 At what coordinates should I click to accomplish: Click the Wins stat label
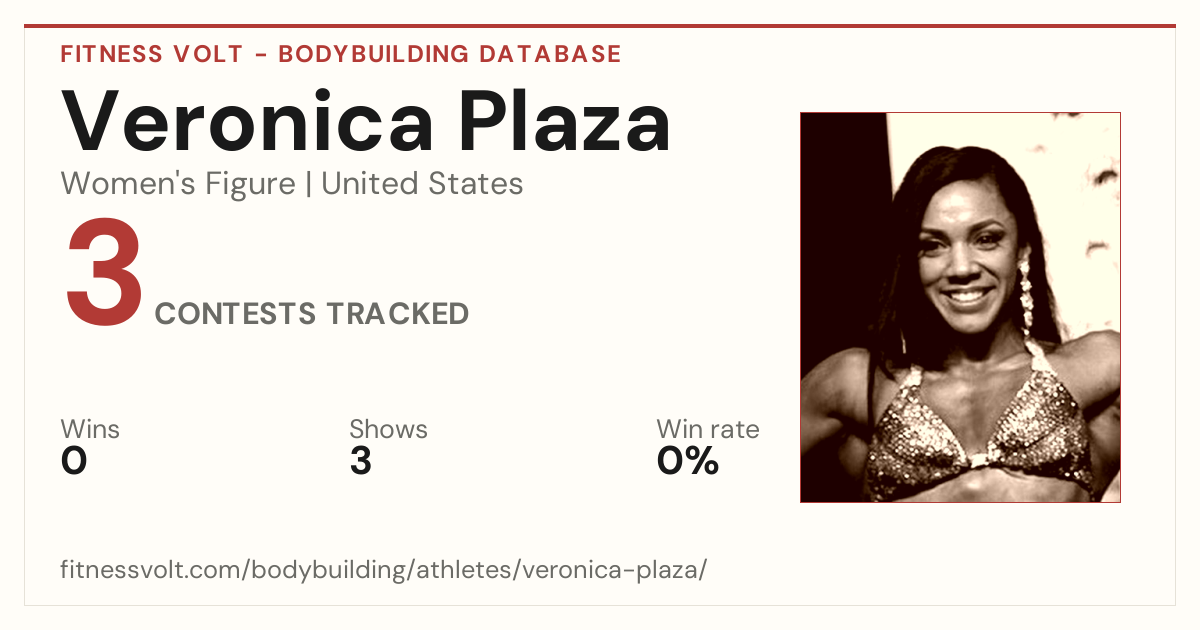tap(90, 429)
